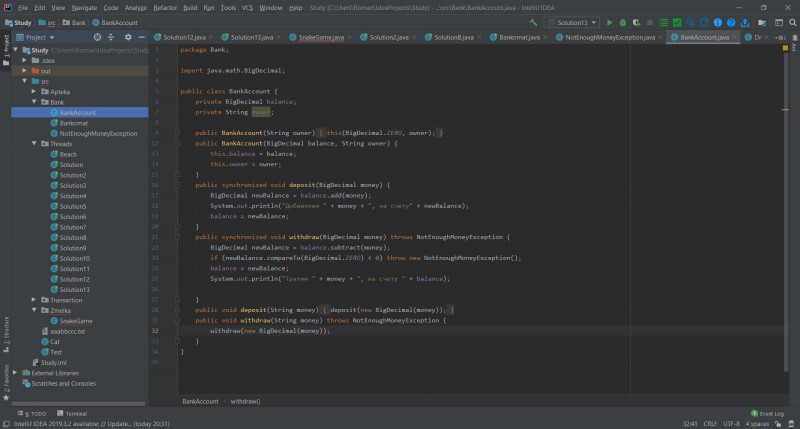
Task: Click the blue question mark help icon
Action: click(731, 22)
